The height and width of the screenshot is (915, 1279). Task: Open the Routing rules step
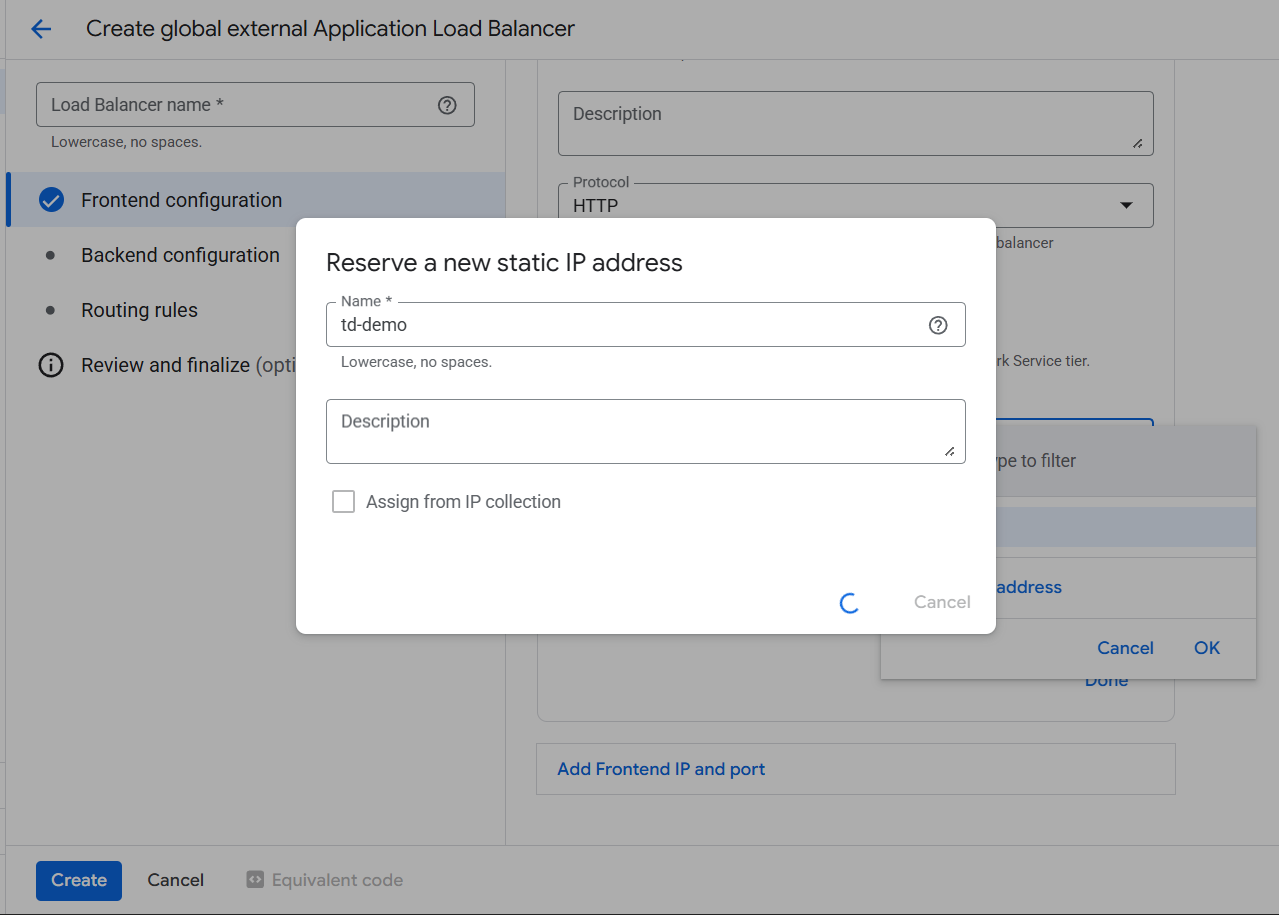click(139, 310)
